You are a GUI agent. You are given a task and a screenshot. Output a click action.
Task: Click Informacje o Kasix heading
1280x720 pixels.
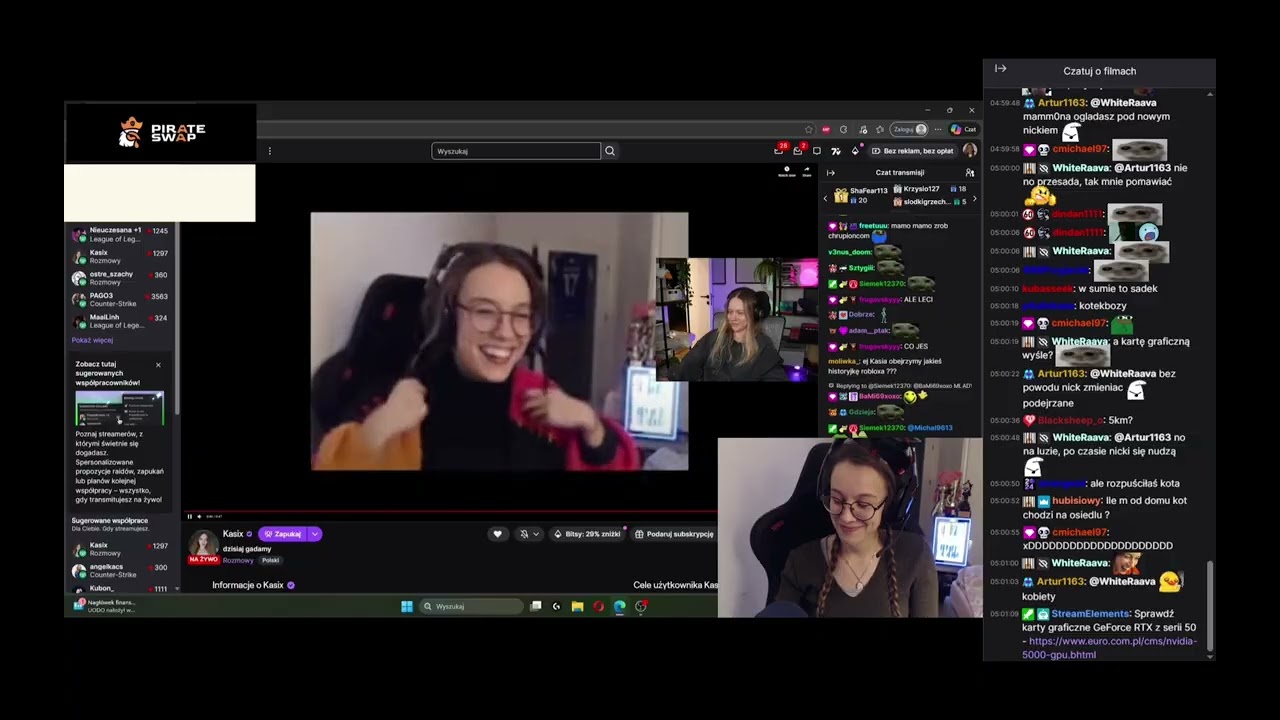[247, 585]
